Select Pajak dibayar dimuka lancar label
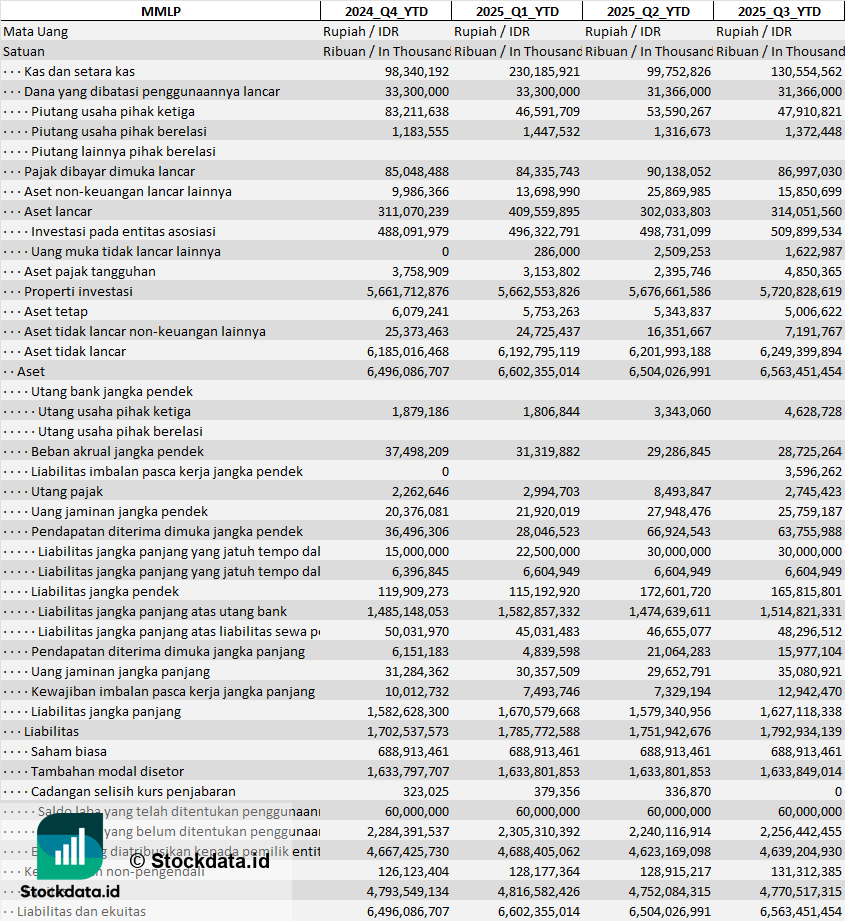Screen dimensions: 845x921 click(x=109, y=172)
